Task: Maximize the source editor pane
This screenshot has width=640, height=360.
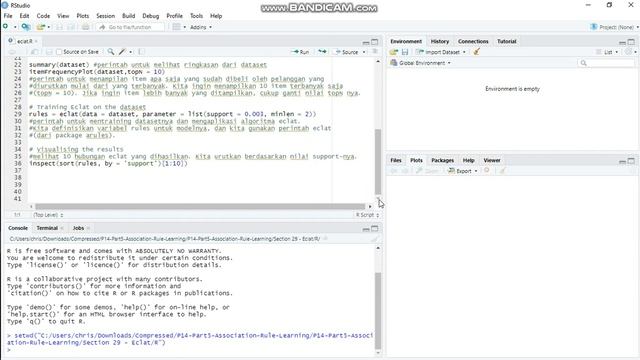Action: pos(375,42)
